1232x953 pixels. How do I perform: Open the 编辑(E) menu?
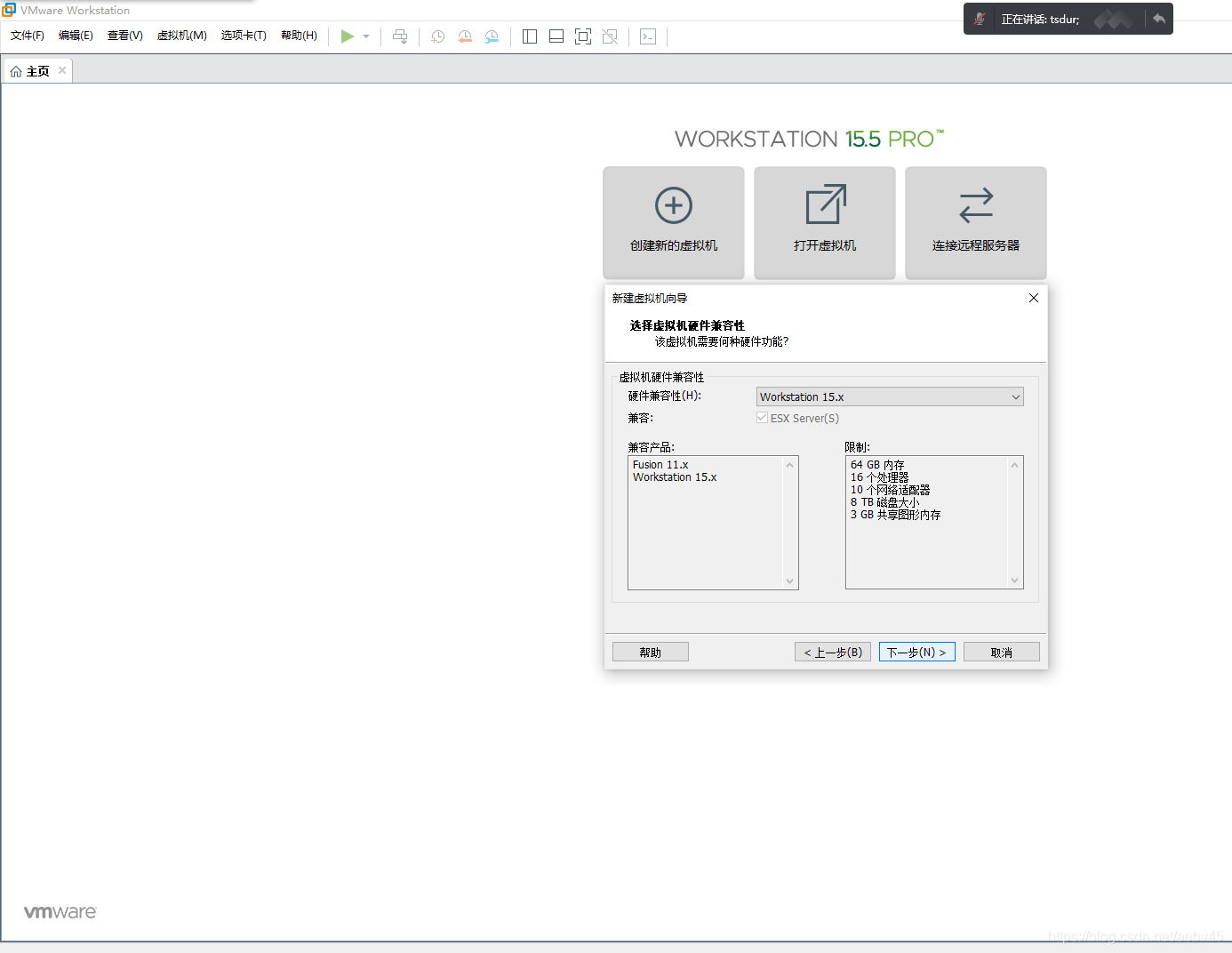pos(76,36)
